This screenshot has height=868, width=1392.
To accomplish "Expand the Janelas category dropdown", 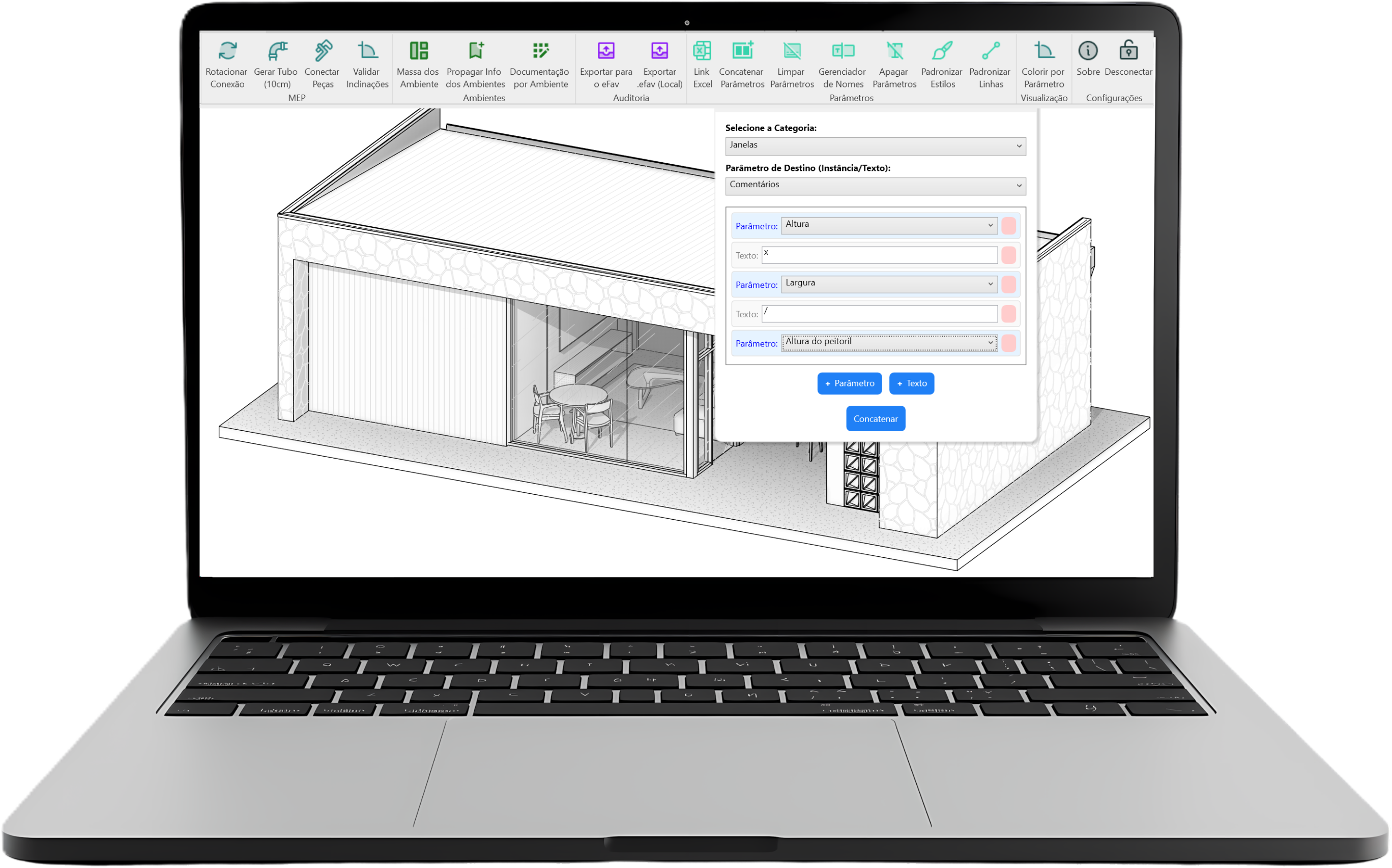I will pos(876,146).
